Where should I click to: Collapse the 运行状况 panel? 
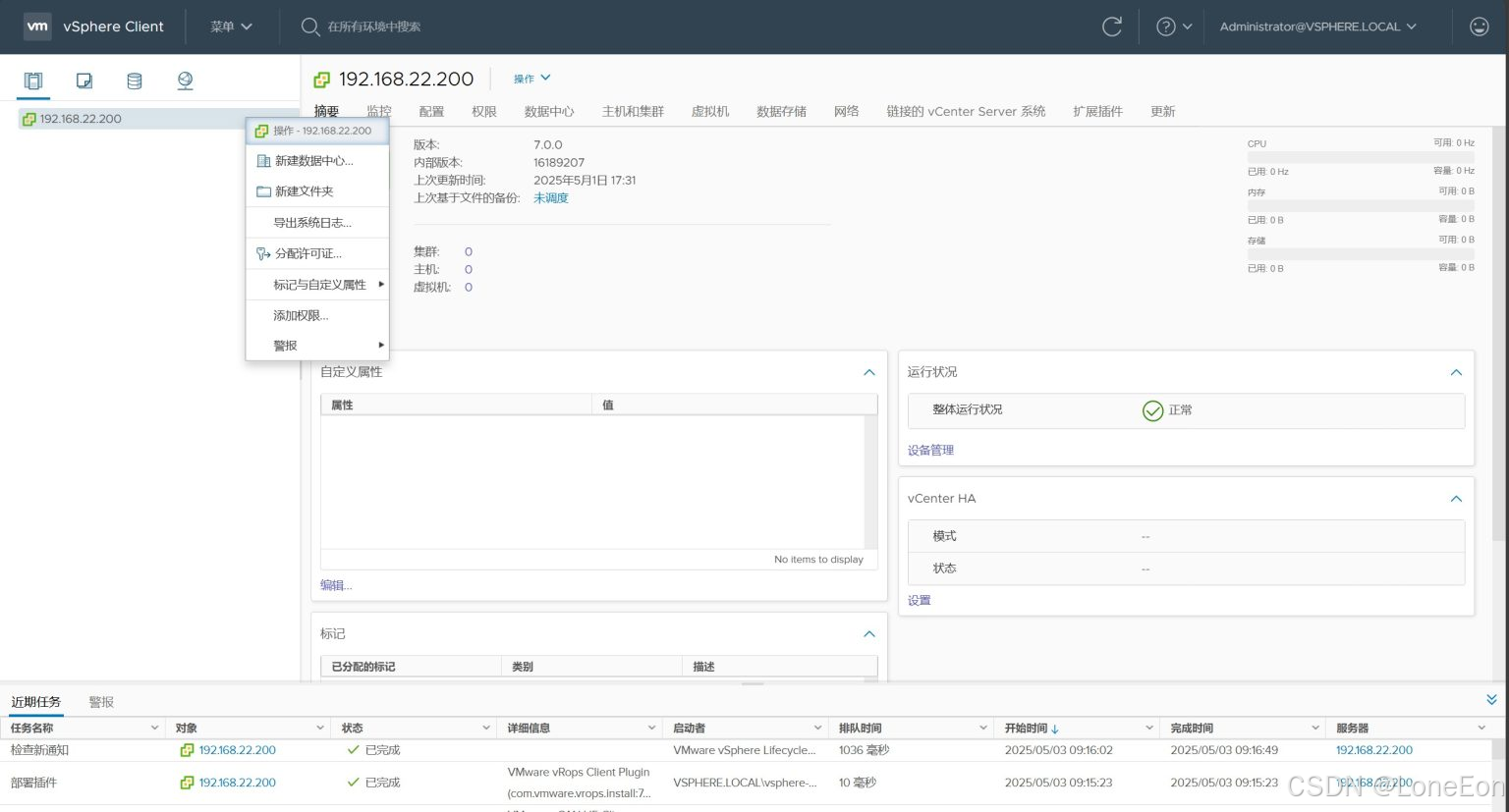pos(1456,372)
